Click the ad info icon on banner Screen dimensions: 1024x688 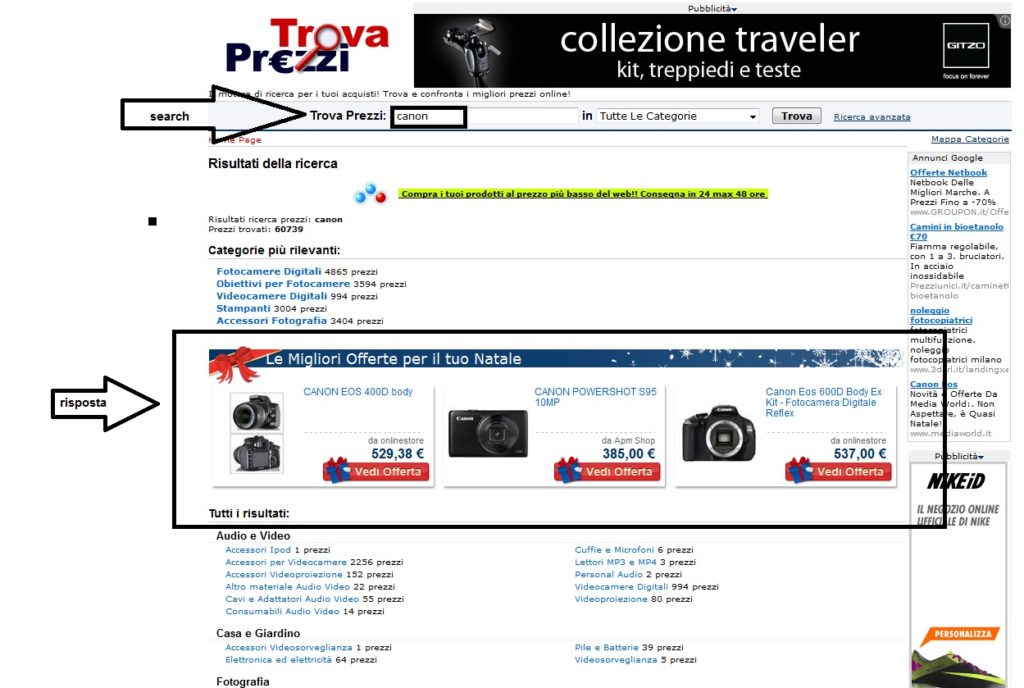1004,21
